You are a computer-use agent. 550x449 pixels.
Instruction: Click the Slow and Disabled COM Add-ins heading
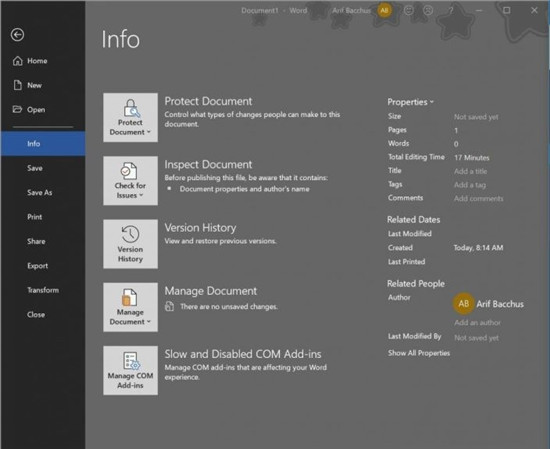click(x=243, y=354)
